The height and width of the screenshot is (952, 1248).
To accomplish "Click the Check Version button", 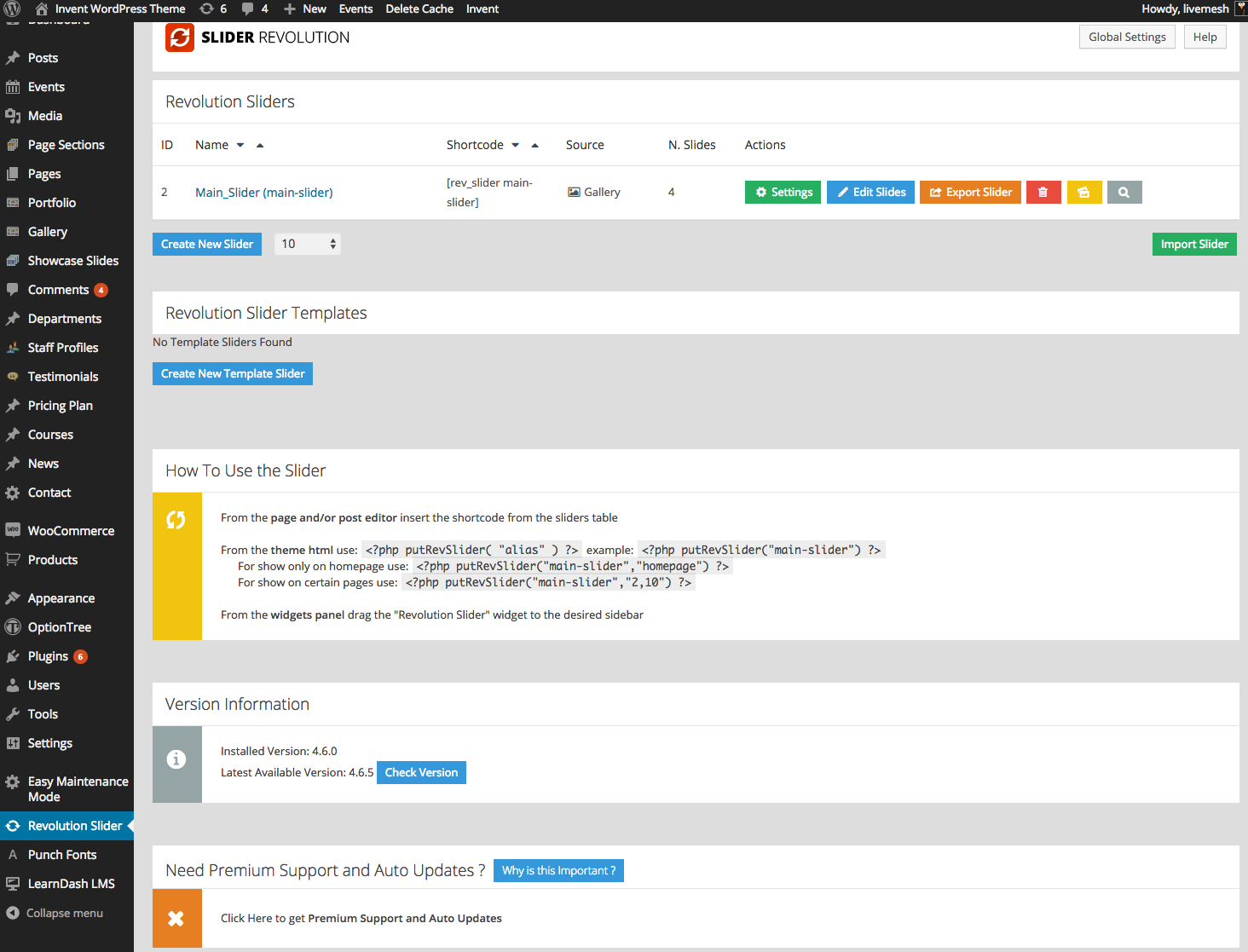I will pyautogui.click(x=420, y=772).
